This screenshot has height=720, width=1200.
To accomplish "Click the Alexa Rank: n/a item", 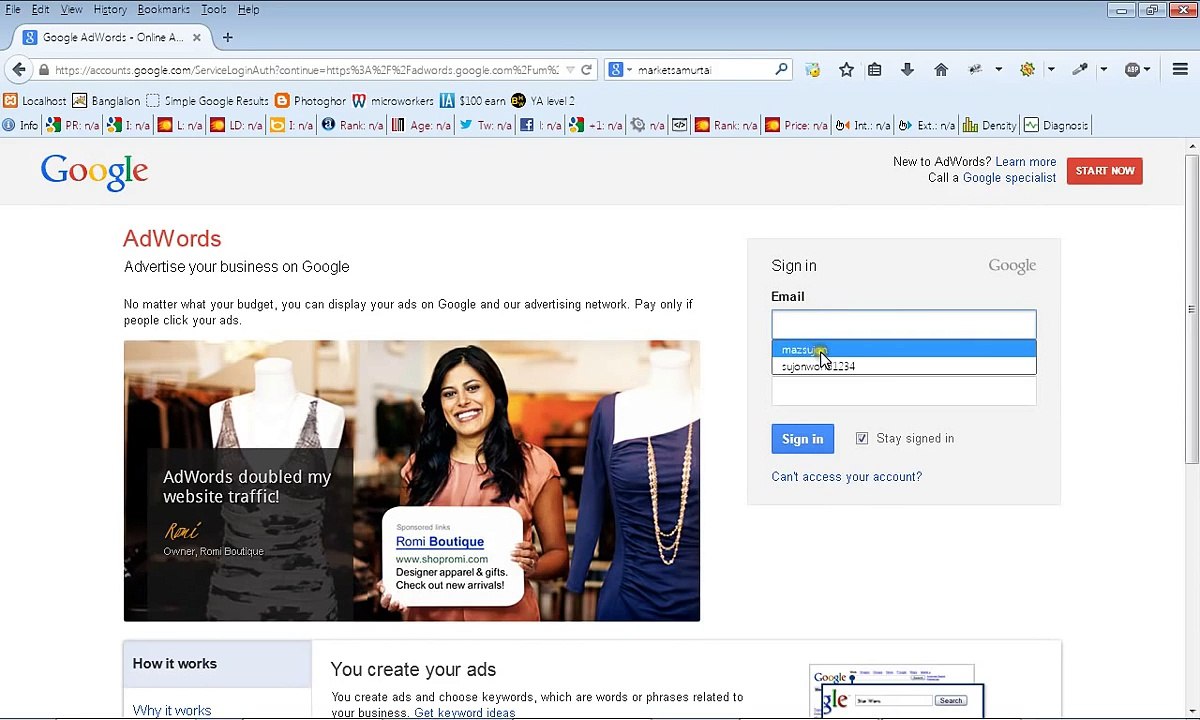I will (352, 126).
